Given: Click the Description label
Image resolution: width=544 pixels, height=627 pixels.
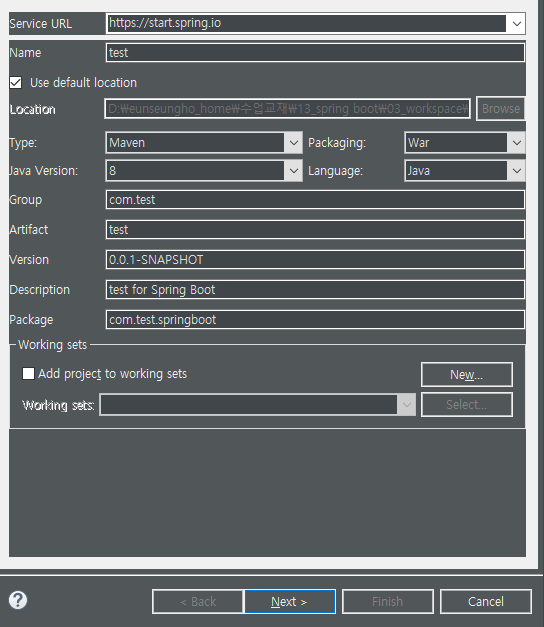Looking at the screenshot, I should coord(40,290).
